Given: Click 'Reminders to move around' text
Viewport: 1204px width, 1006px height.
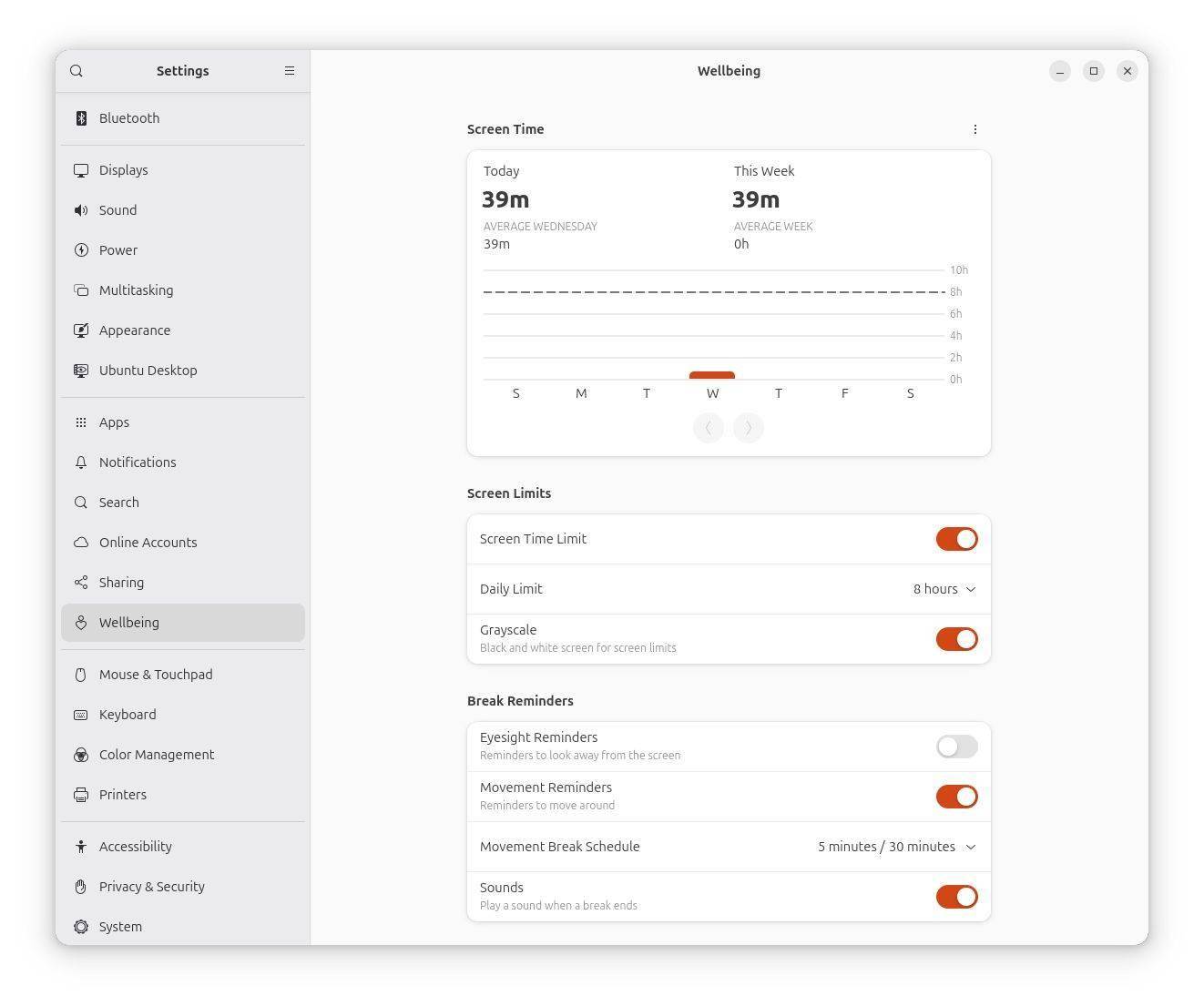Looking at the screenshot, I should pyautogui.click(x=547, y=806).
